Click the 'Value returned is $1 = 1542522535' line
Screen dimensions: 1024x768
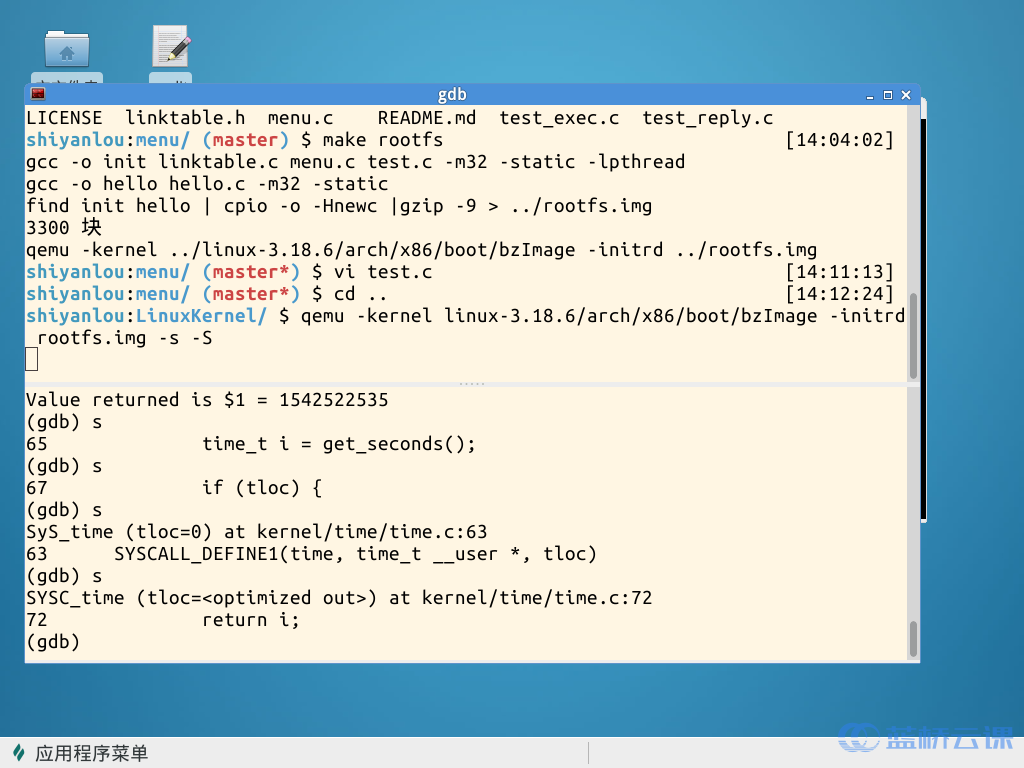click(207, 400)
